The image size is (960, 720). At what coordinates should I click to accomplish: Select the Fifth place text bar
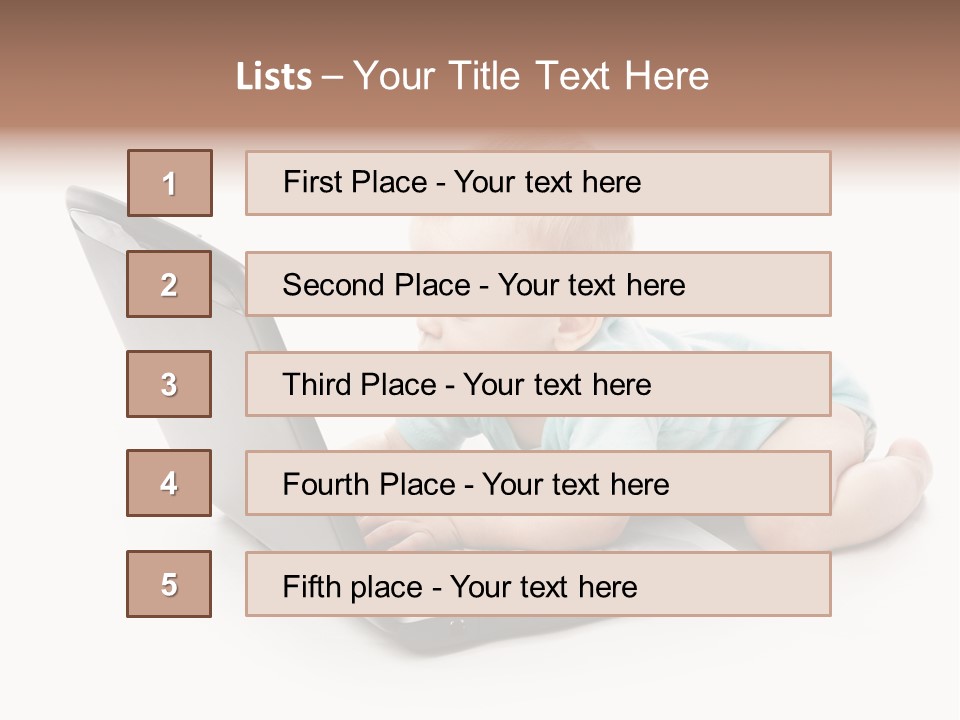pos(538,584)
